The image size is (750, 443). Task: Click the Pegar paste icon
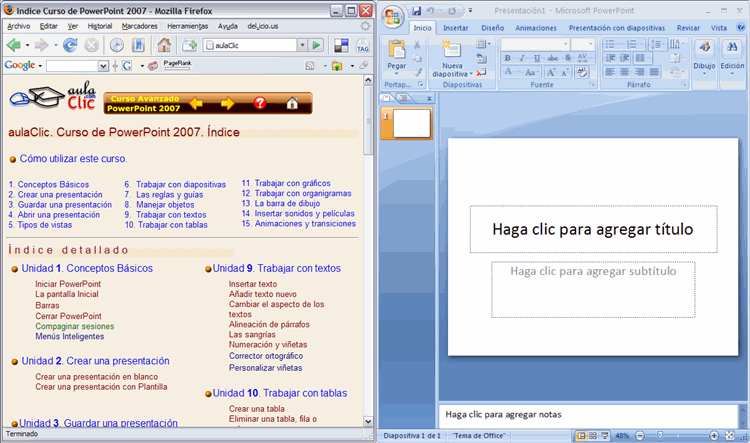point(397,52)
